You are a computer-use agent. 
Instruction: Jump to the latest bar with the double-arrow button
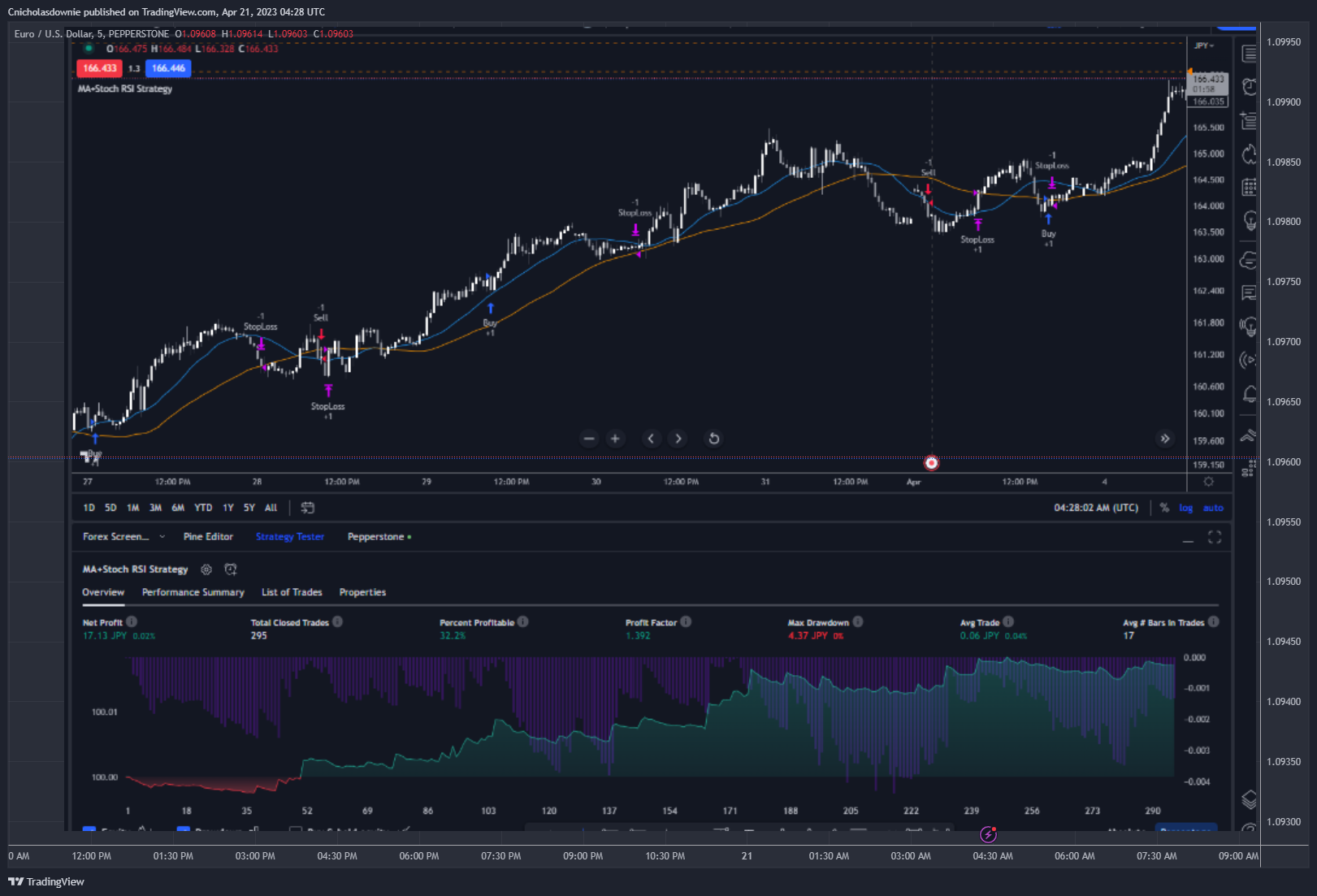[x=1165, y=439]
